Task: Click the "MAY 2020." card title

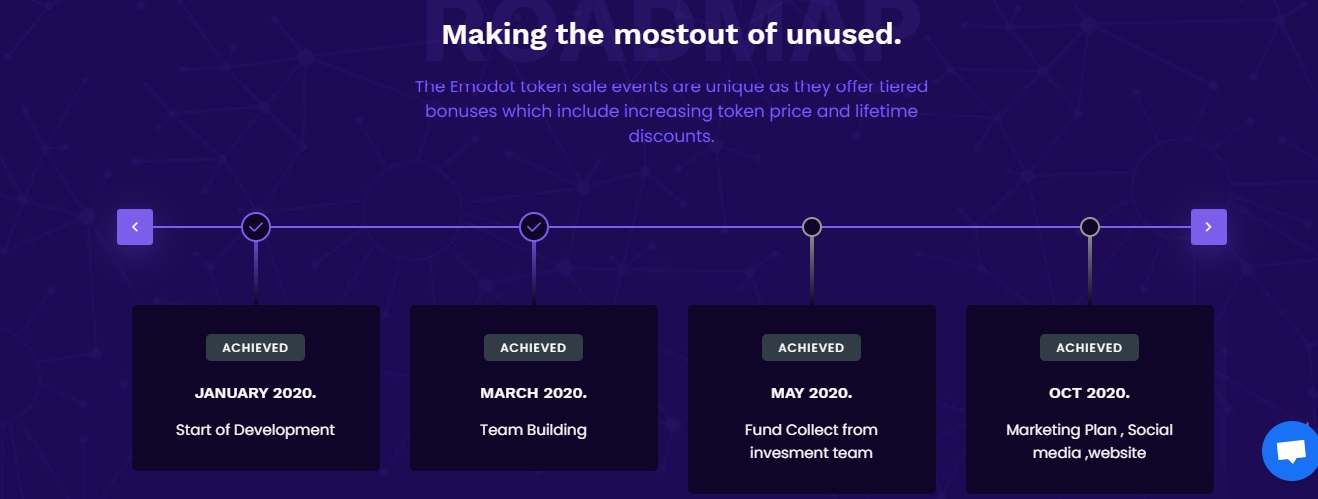Action: (811, 393)
